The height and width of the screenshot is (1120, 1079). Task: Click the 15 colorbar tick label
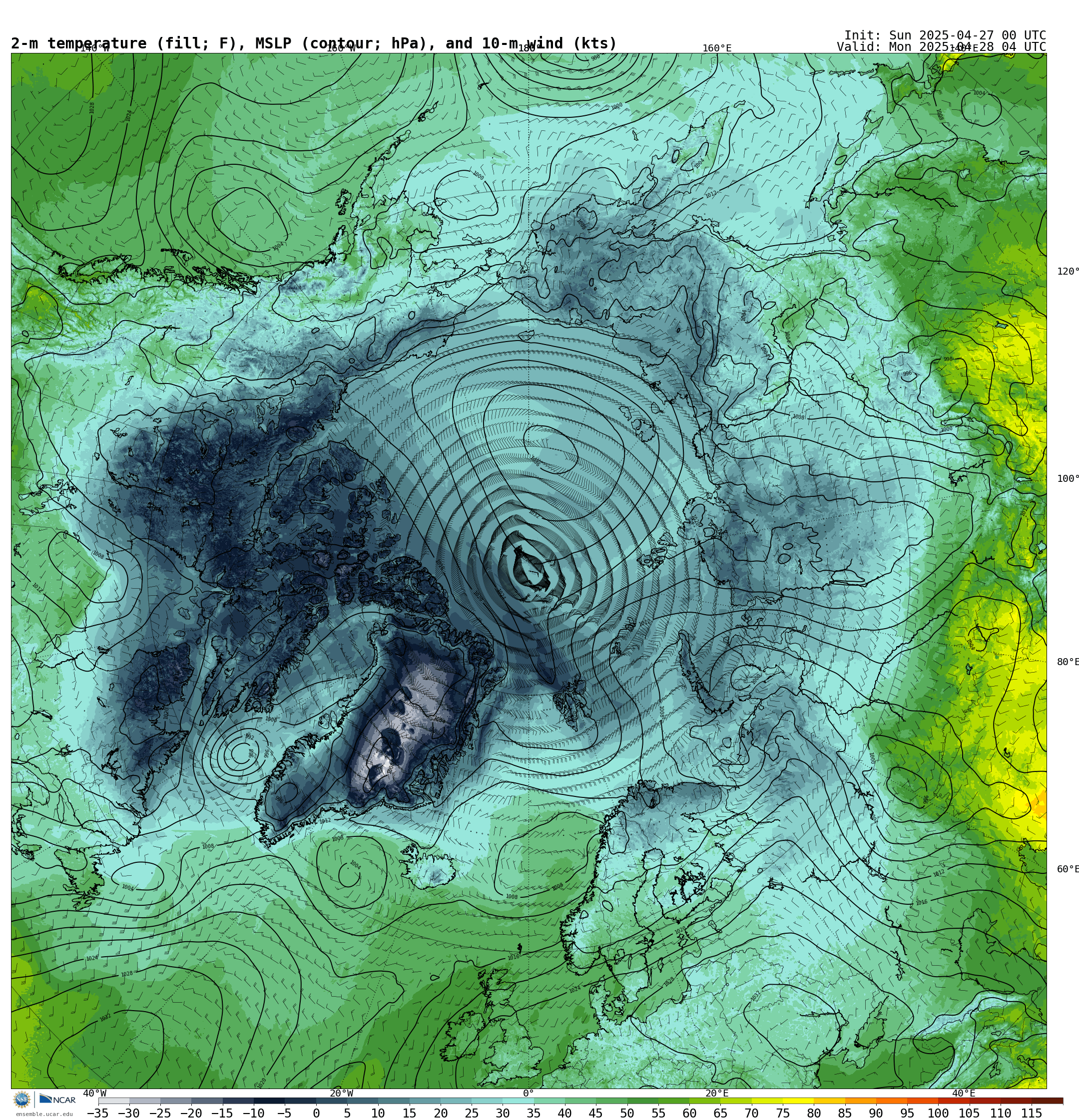(x=410, y=1113)
